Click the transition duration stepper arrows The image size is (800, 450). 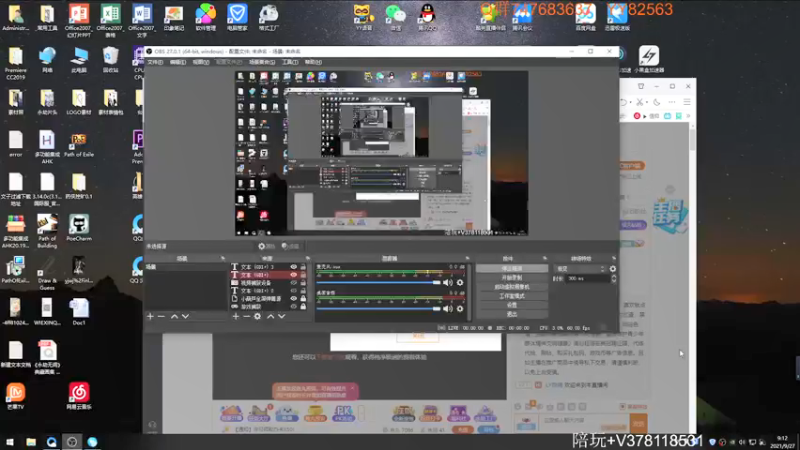(x=614, y=279)
